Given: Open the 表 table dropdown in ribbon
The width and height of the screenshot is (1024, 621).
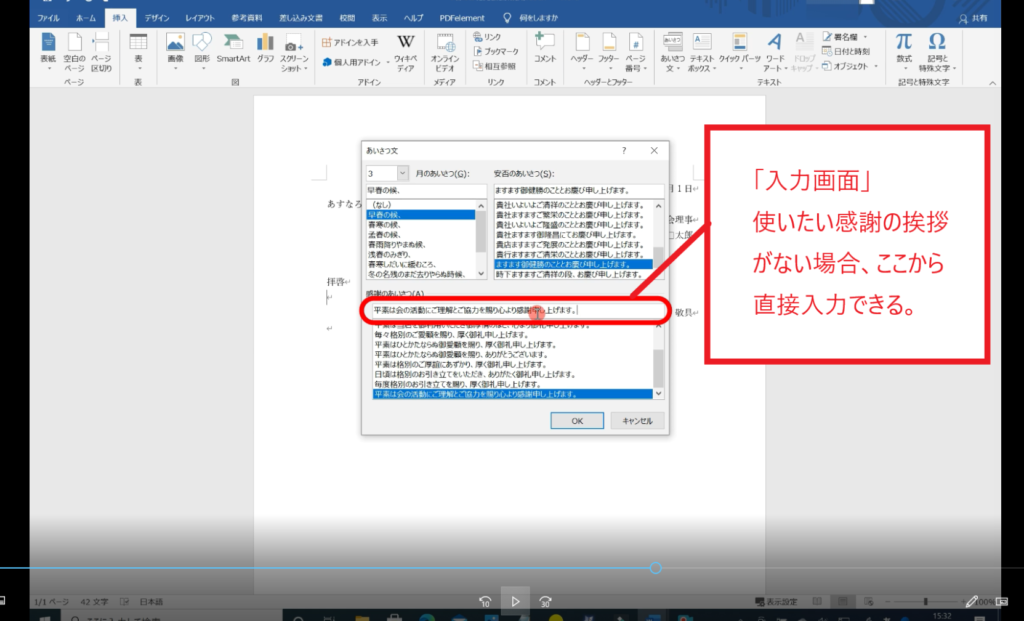Looking at the screenshot, I should click(139, 48).
